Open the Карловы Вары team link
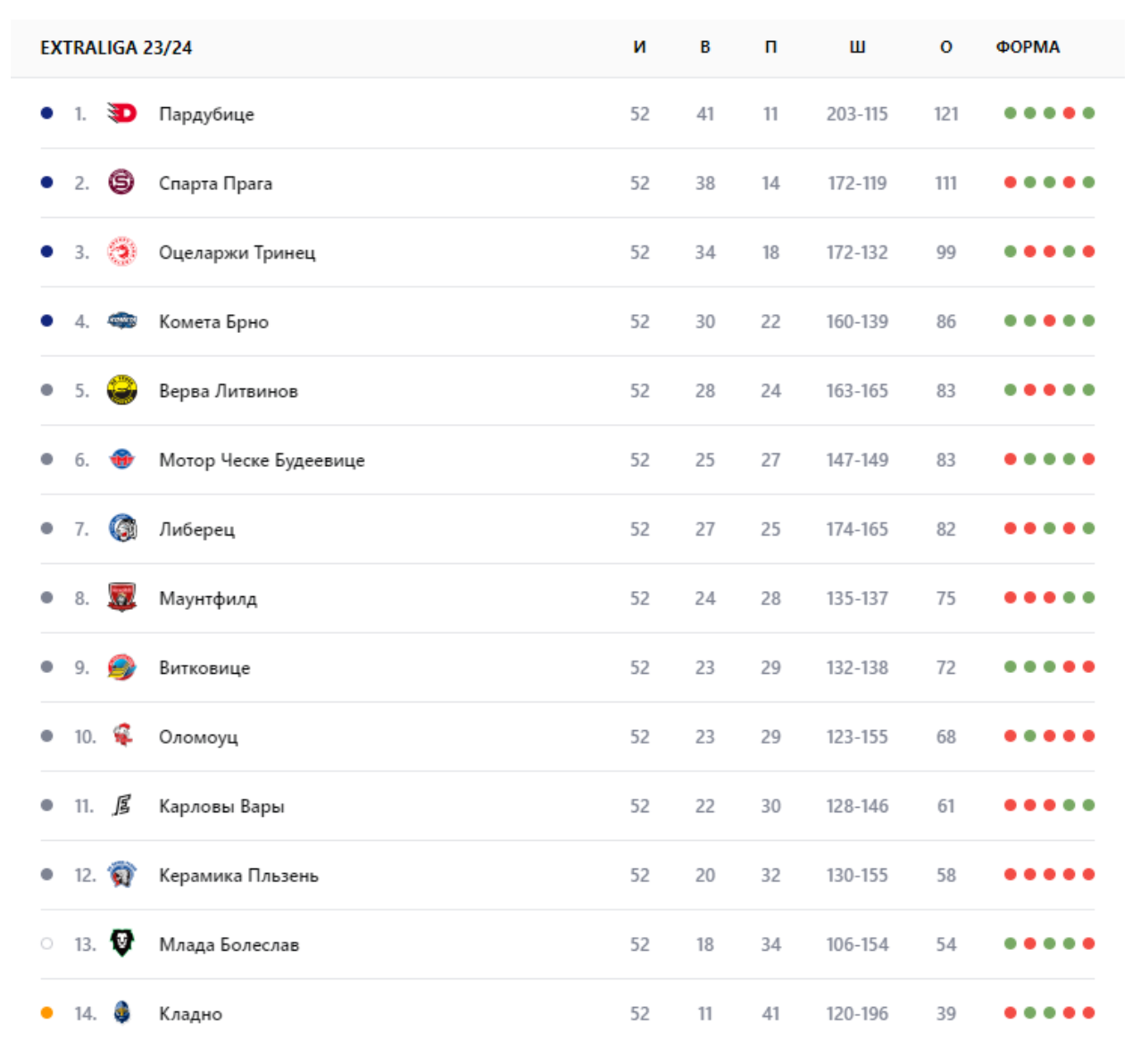Image resolution: width=1132 pixels, height=1064 pixels. click(x=221, y=806)
